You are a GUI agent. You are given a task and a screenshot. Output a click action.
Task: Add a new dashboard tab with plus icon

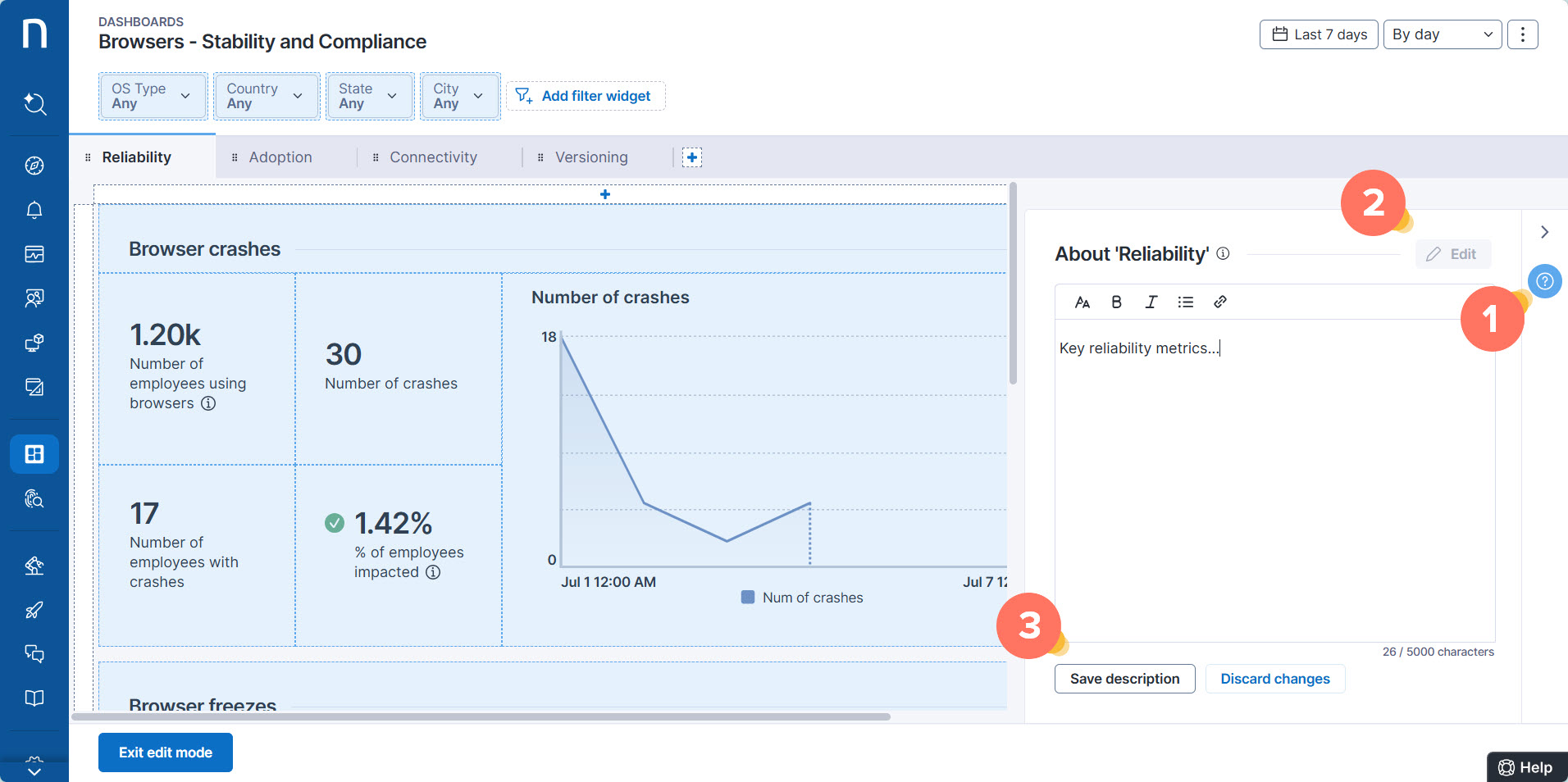[x=692, y=157]
